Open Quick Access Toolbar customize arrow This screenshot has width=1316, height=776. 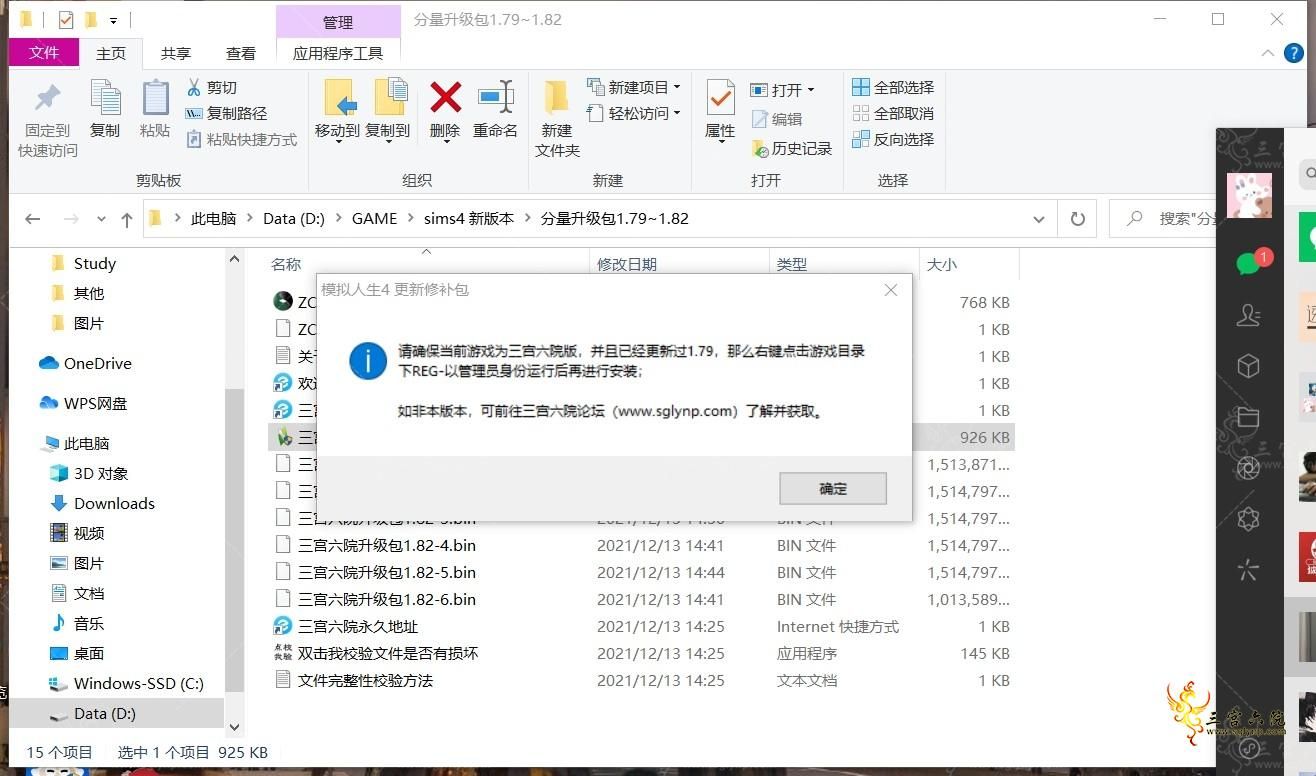coord(113,20)
